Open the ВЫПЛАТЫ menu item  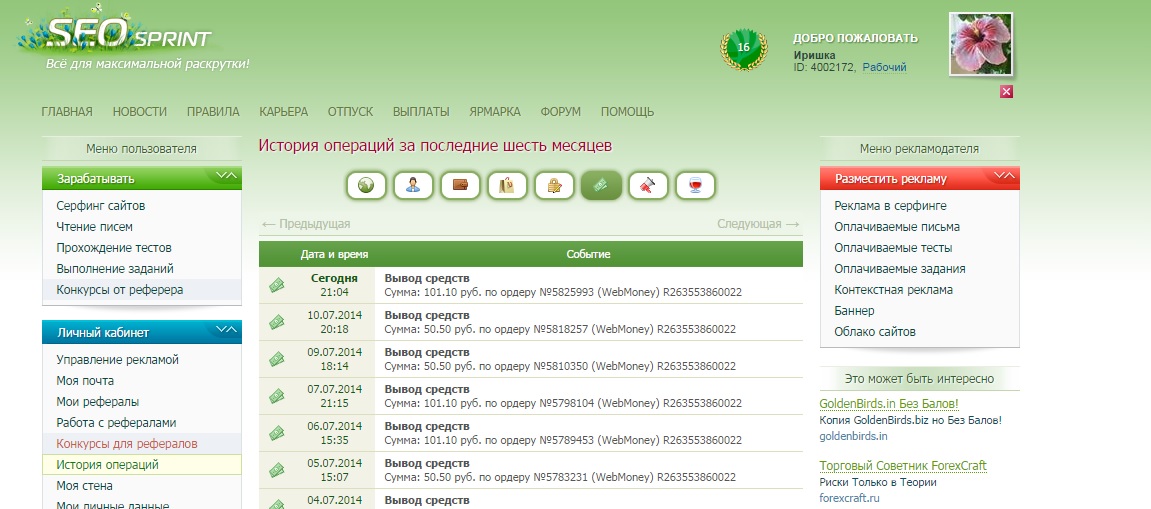click(421, 112)
